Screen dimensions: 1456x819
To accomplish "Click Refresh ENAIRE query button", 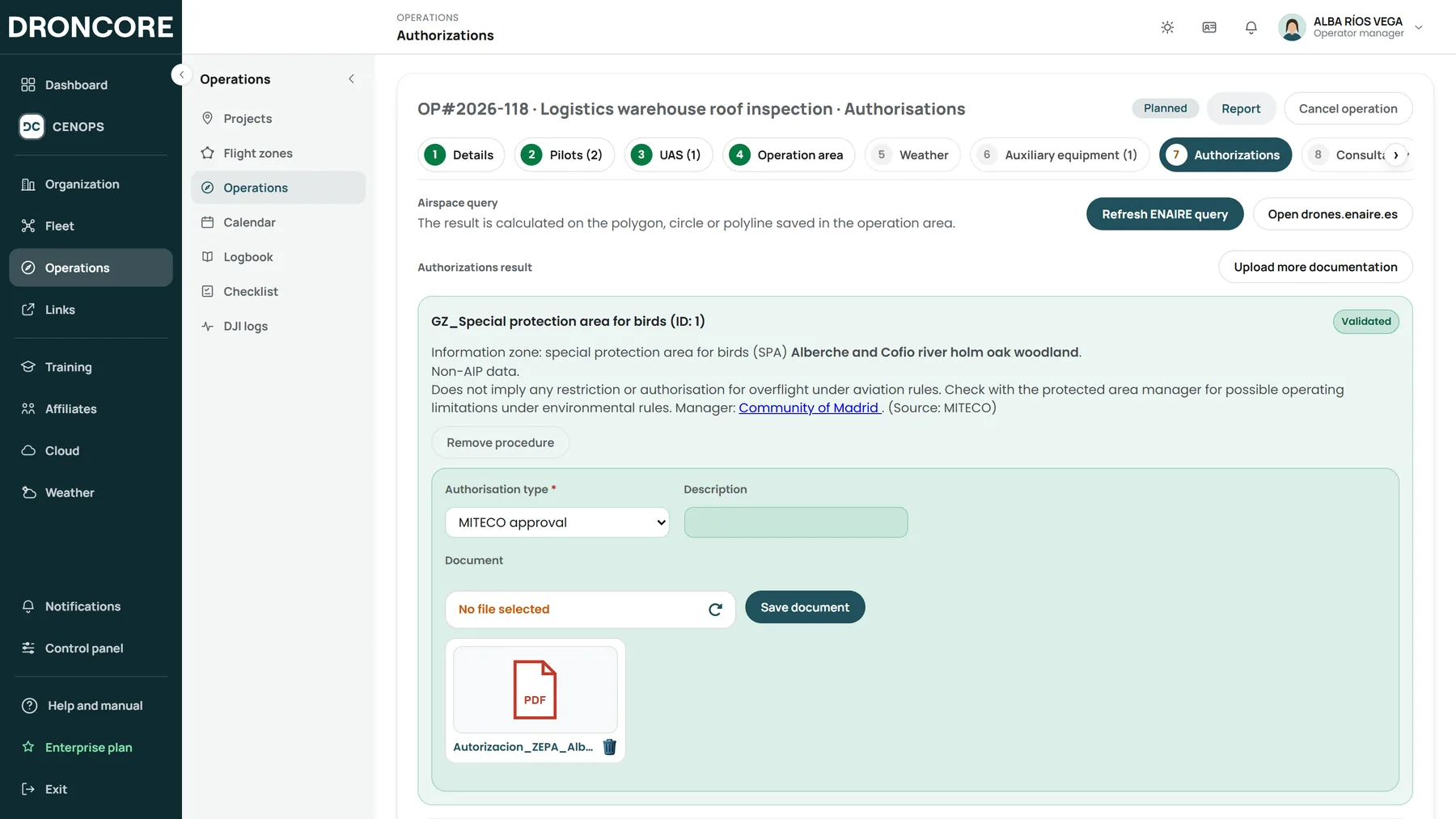I will 1165,214.
